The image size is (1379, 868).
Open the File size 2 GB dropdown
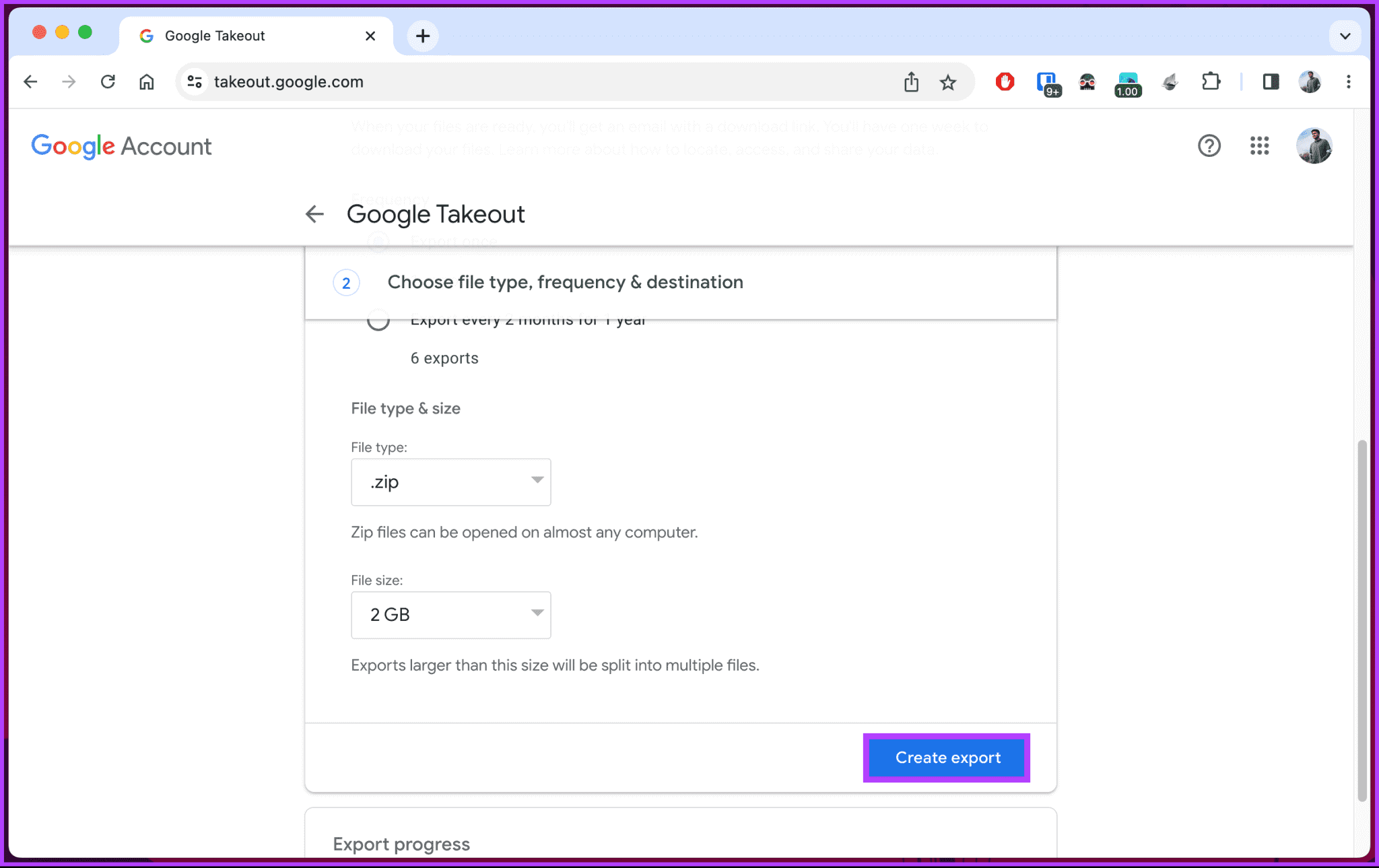tap(450, 615)
